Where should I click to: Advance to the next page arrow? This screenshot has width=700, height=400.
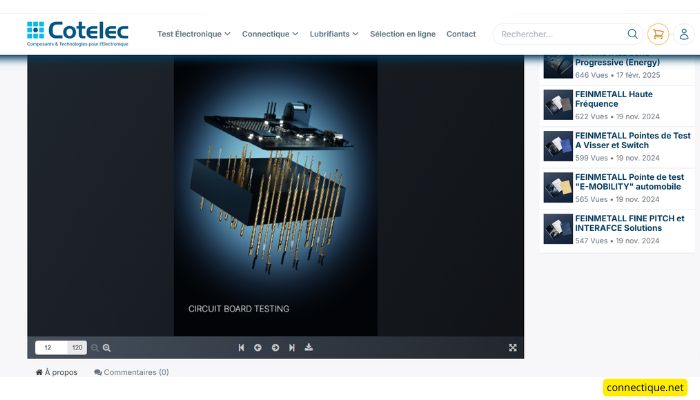[275, 348]
